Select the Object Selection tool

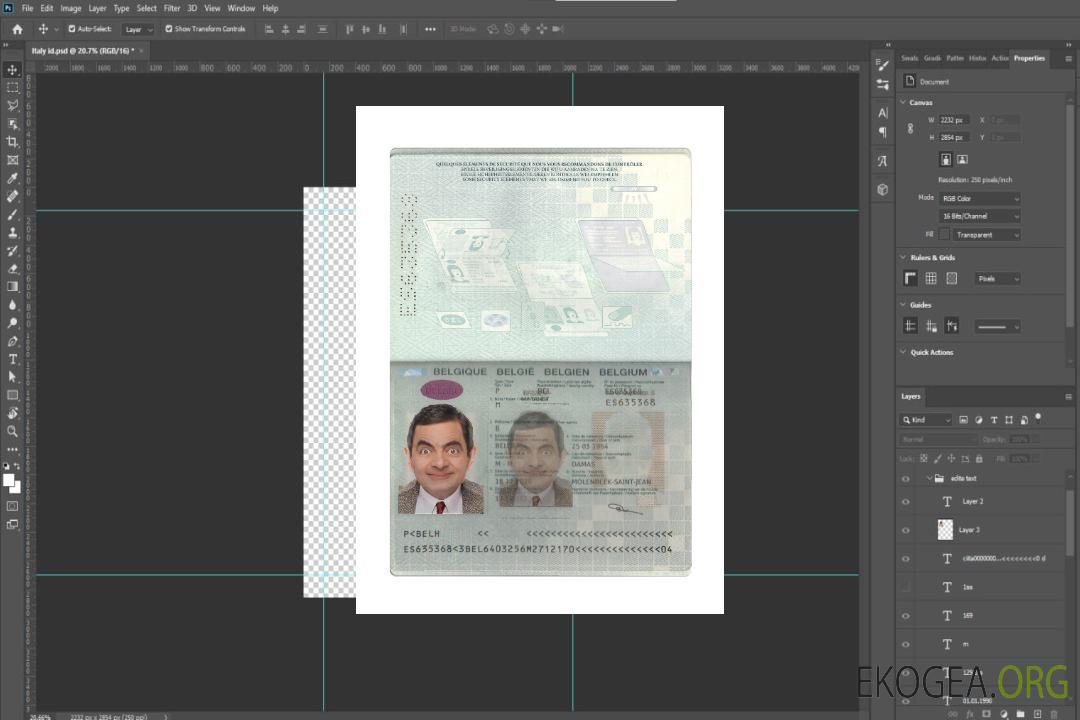pyautogui.click(x=12, y=124)
